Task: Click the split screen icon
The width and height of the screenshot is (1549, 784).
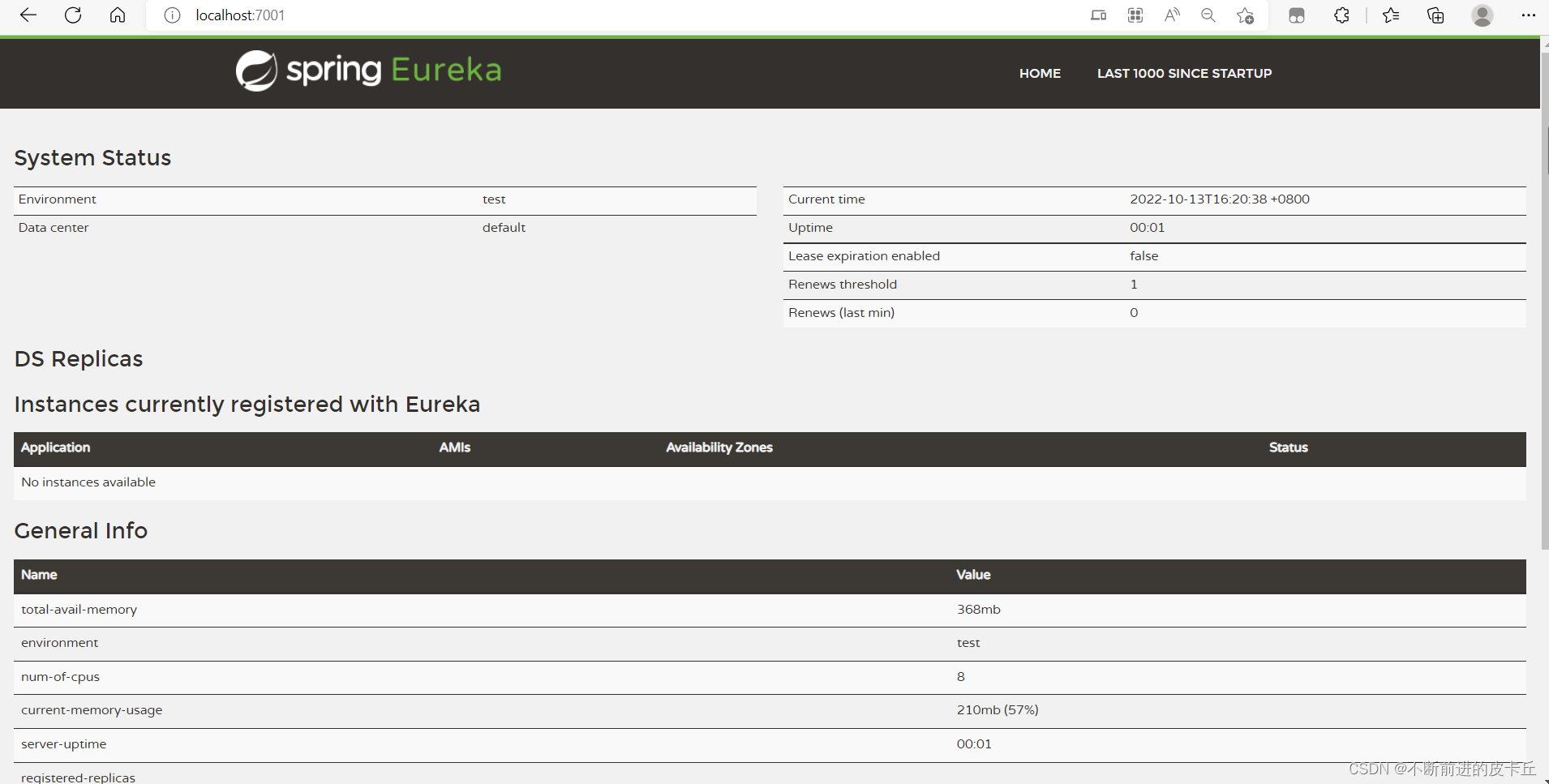Action: 1297,15
